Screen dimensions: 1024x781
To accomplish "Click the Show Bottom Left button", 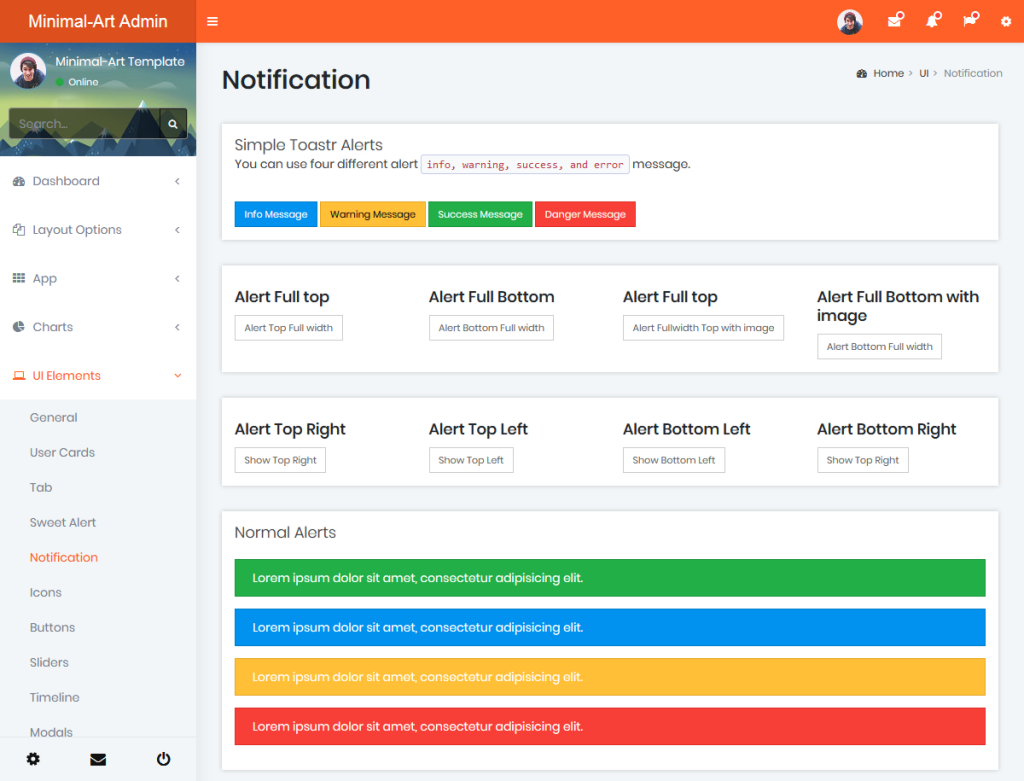I will (673, 460).
